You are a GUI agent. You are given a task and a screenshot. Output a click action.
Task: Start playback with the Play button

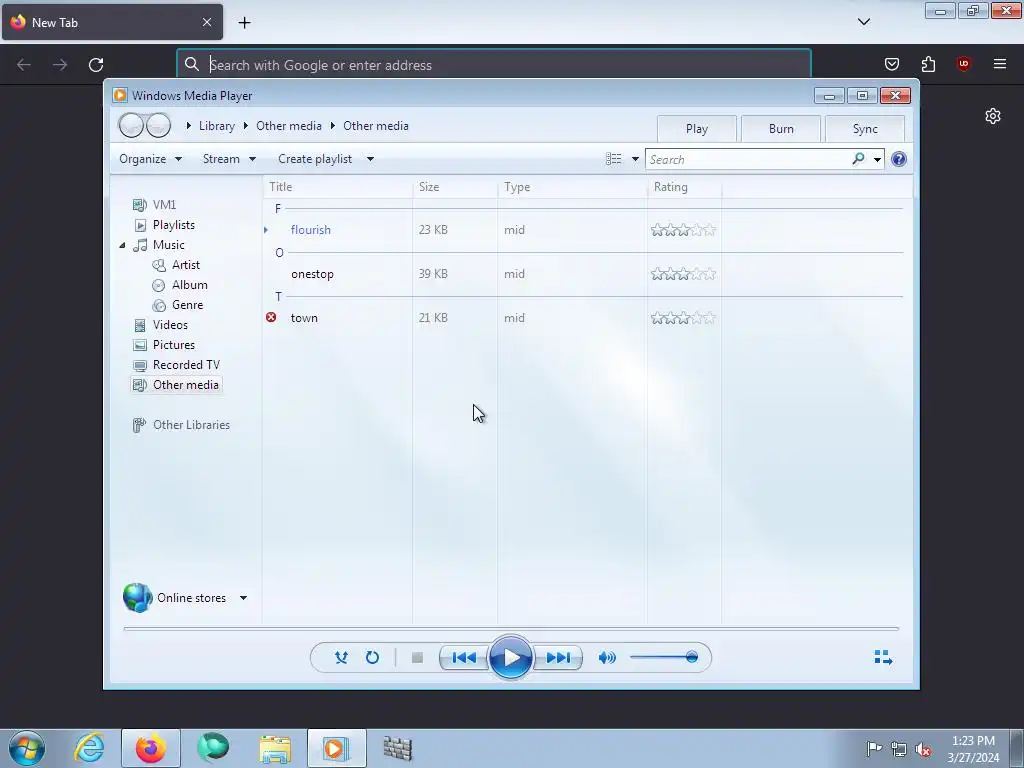511,658
